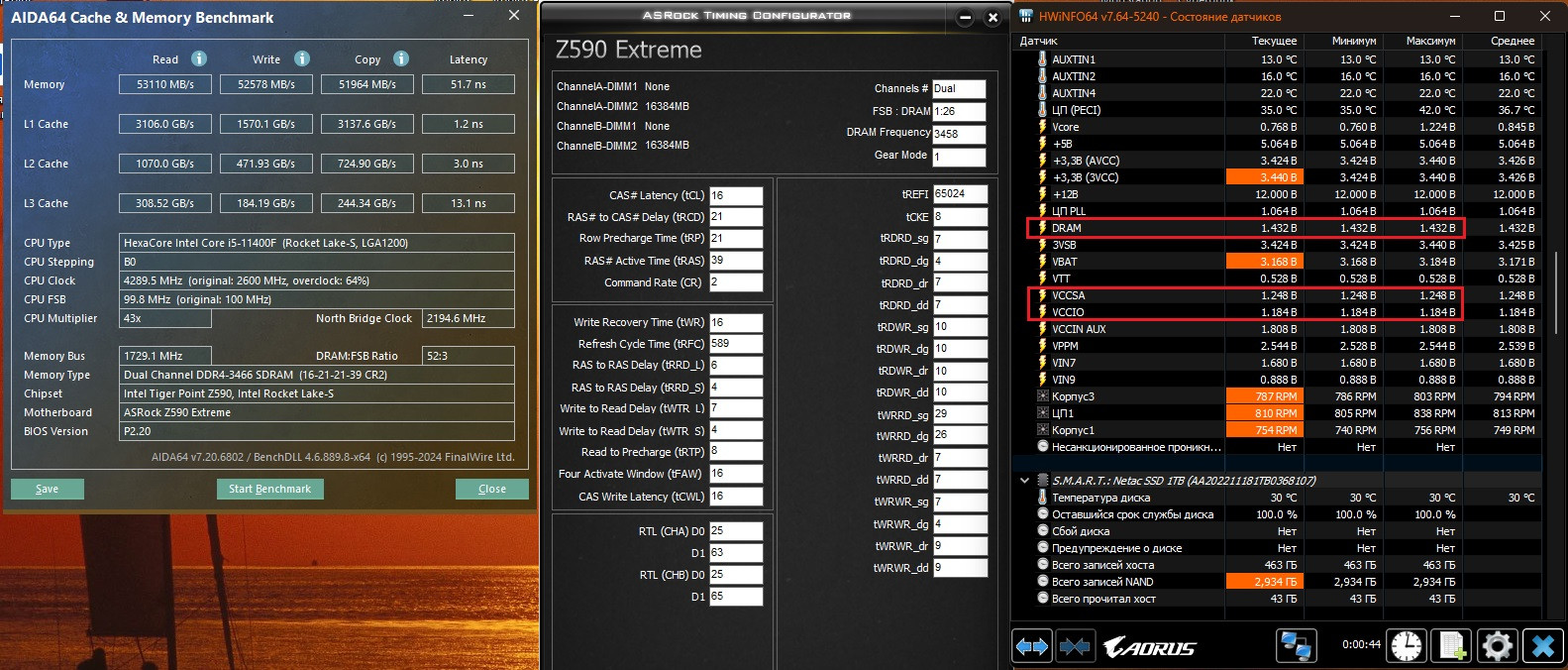
Task: Click HWiNFO64 title bar app icon
Action: [1024, 16]
